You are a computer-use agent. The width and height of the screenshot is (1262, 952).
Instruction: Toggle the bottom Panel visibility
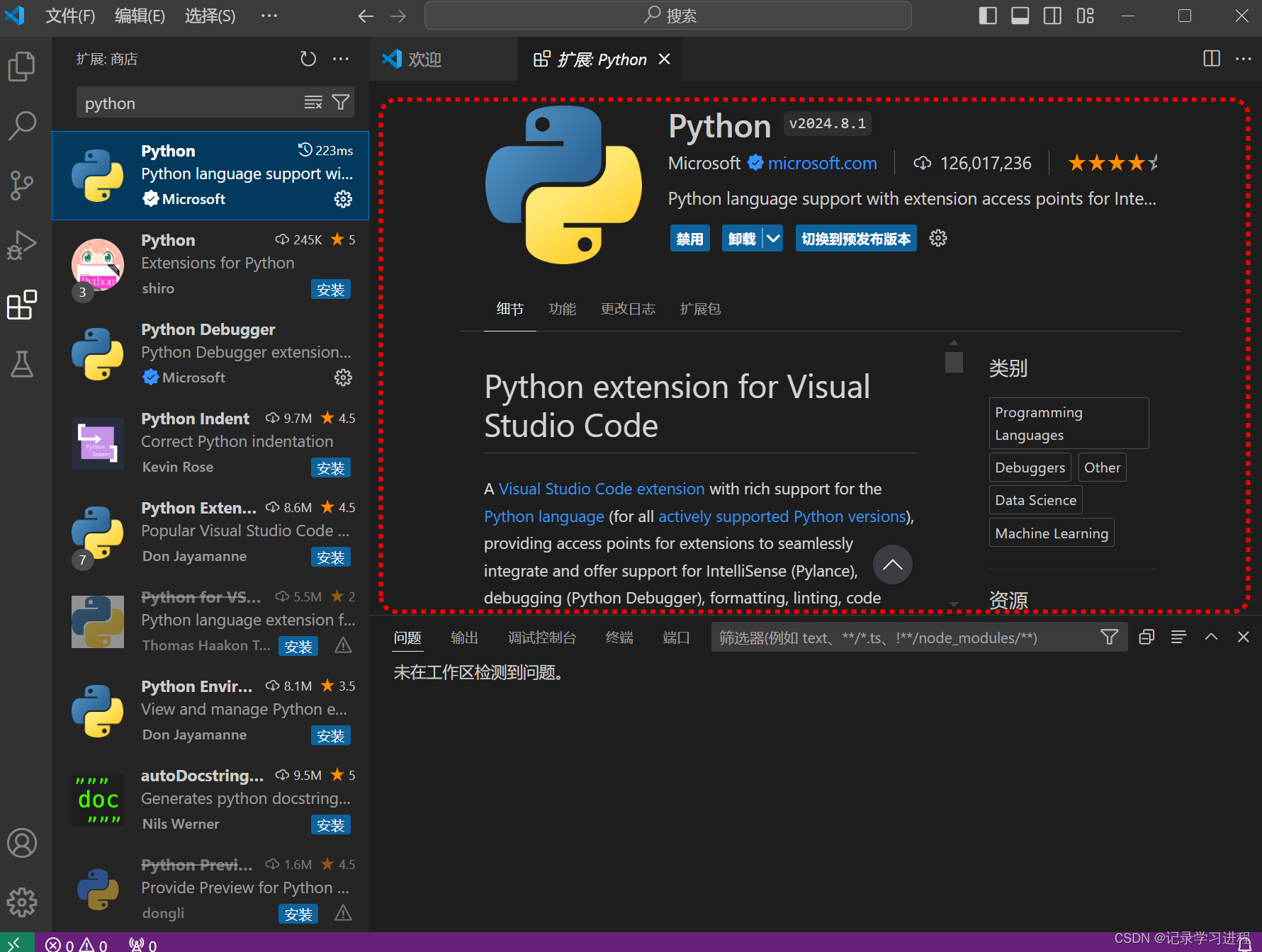[1020, 15]
